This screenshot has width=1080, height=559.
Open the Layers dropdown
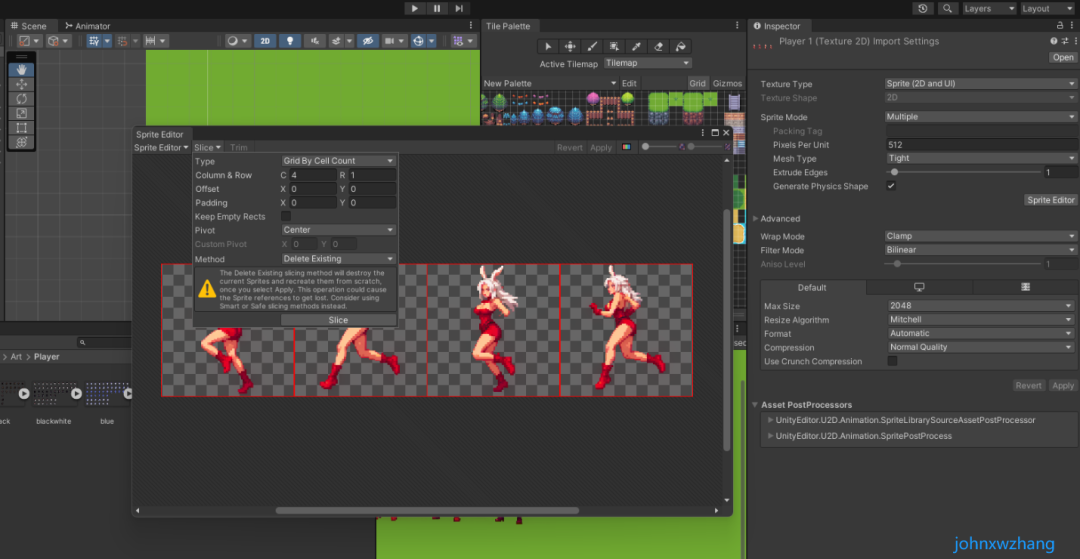[x=989, y=8]
